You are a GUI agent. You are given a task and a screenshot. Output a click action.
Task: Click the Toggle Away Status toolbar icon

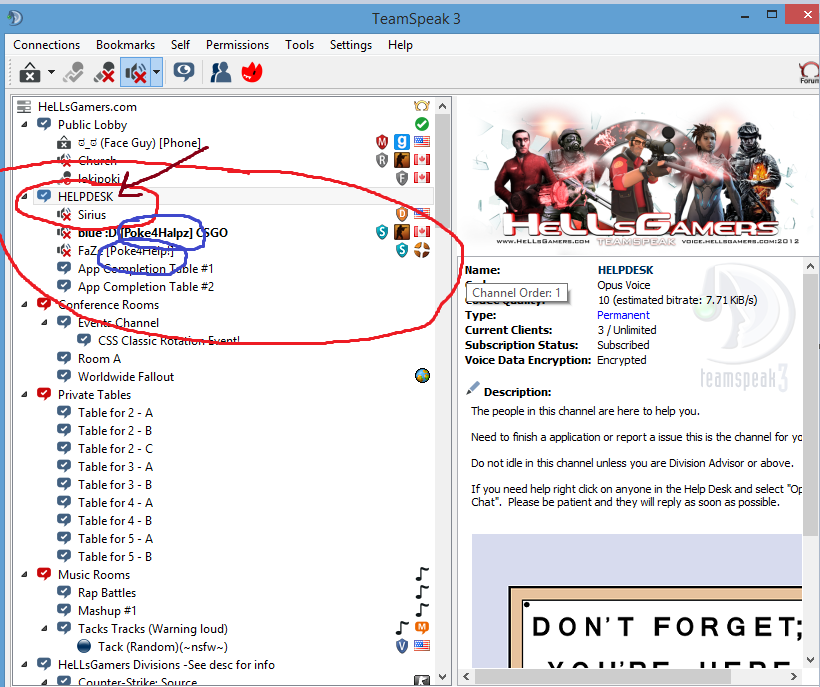[x=73, y=72]
